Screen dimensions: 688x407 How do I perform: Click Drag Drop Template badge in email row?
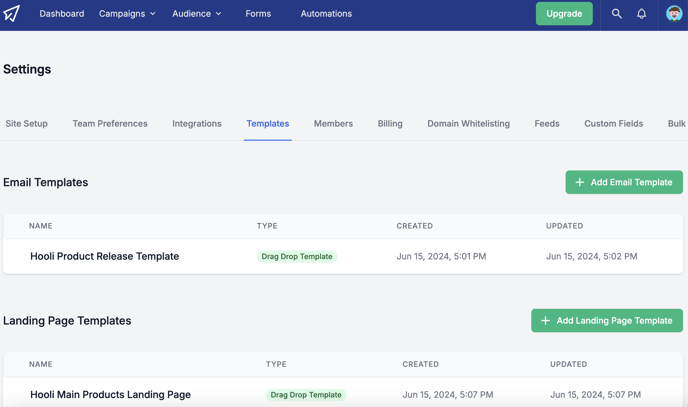[x=297, y=256]
